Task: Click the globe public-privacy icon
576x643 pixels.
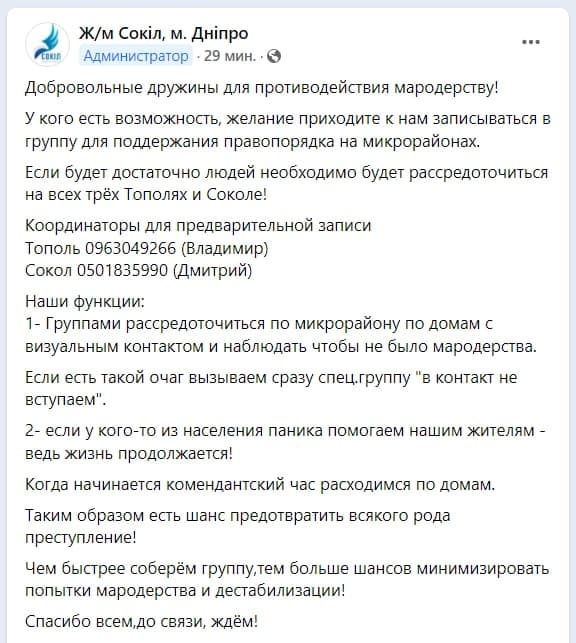Action: click(x=274, y=56)
